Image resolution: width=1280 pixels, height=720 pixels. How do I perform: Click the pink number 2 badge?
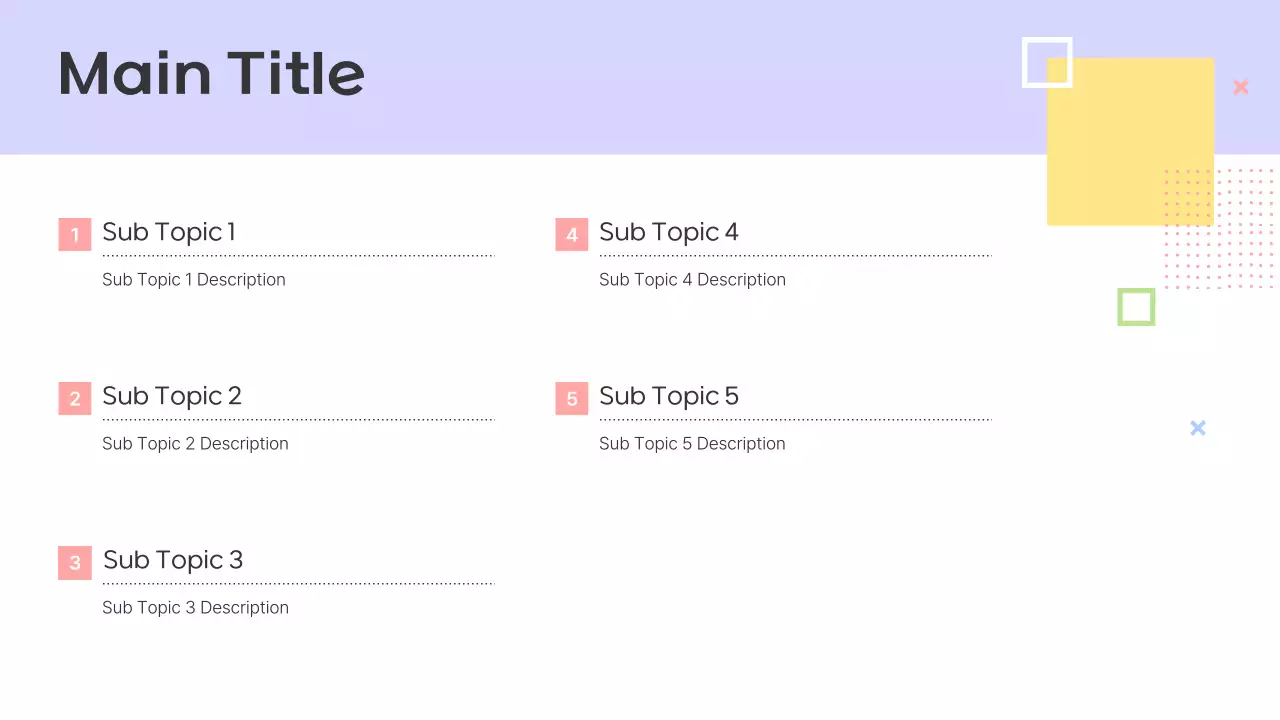click(x=75, y=399)
